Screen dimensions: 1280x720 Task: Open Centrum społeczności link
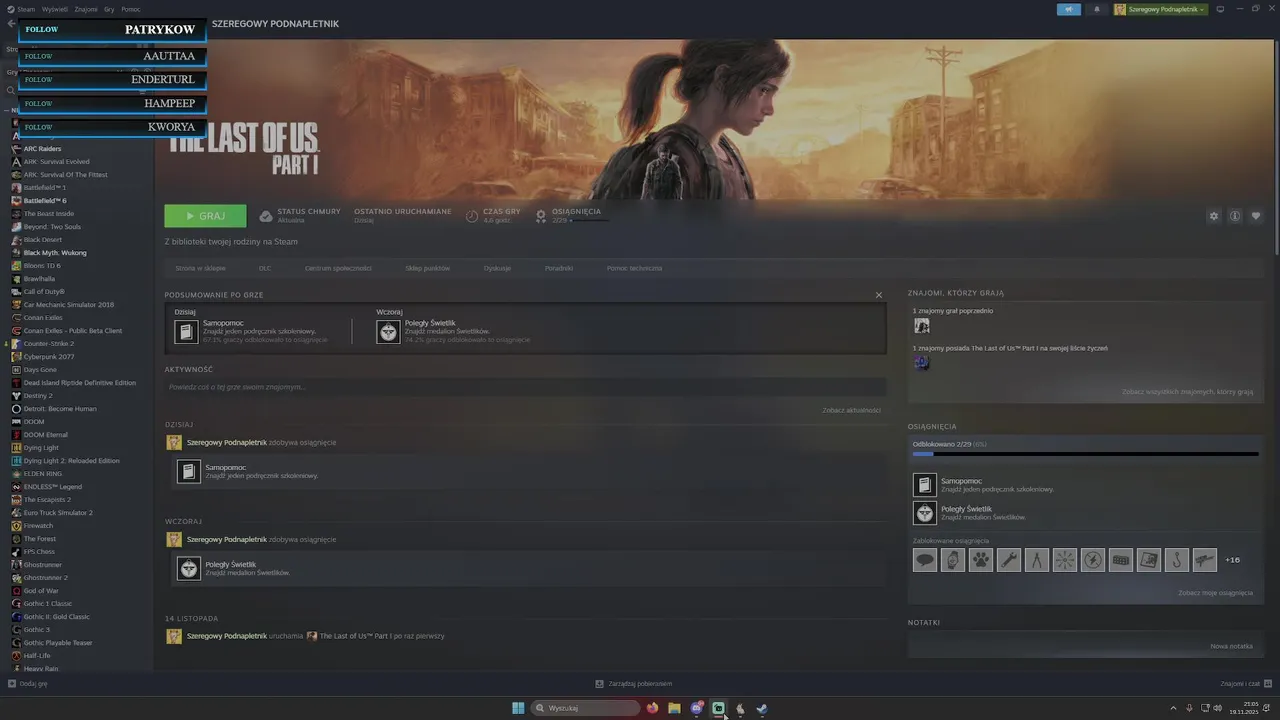338,268
